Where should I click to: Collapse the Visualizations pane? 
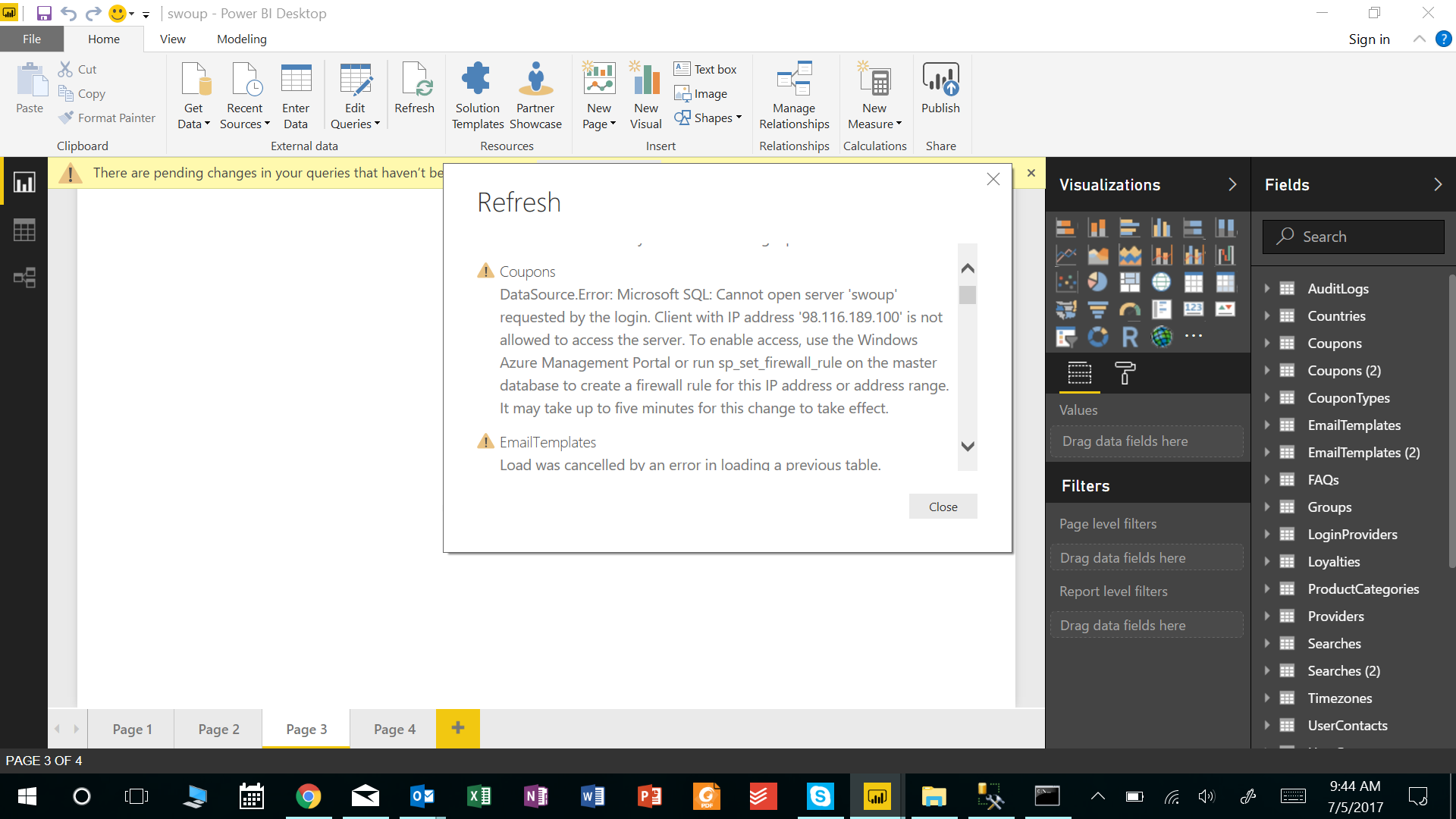(x=1232, y=184)
